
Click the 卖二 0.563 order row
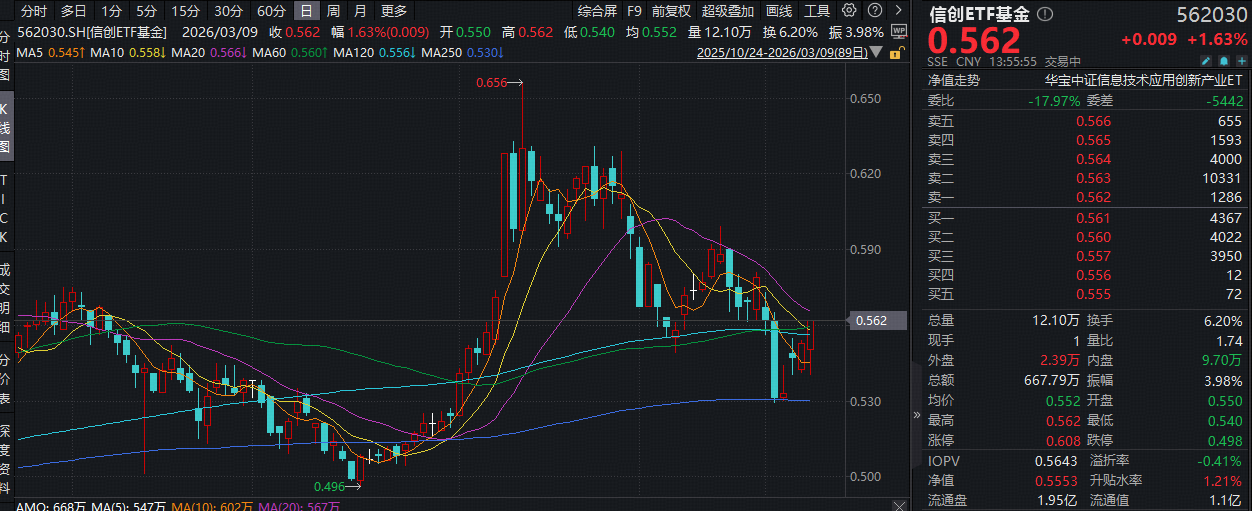(x=1085, y=178)
